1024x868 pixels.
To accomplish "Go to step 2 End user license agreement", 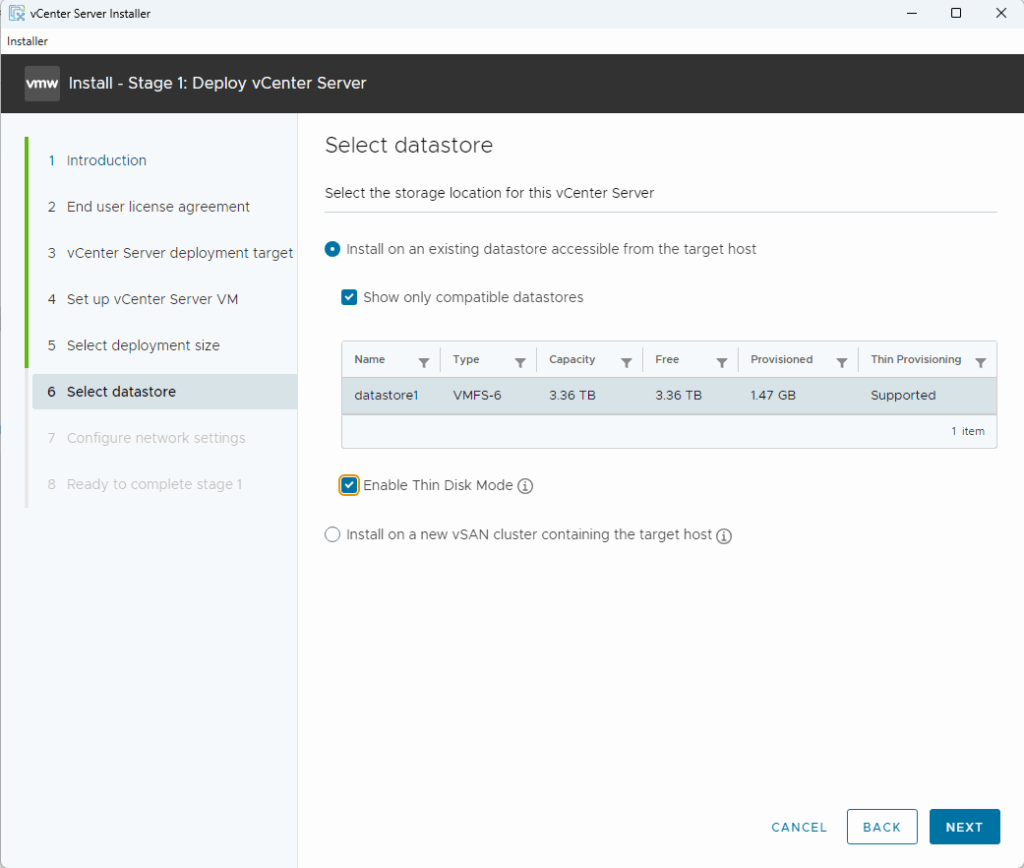I will tap(158, 207).
